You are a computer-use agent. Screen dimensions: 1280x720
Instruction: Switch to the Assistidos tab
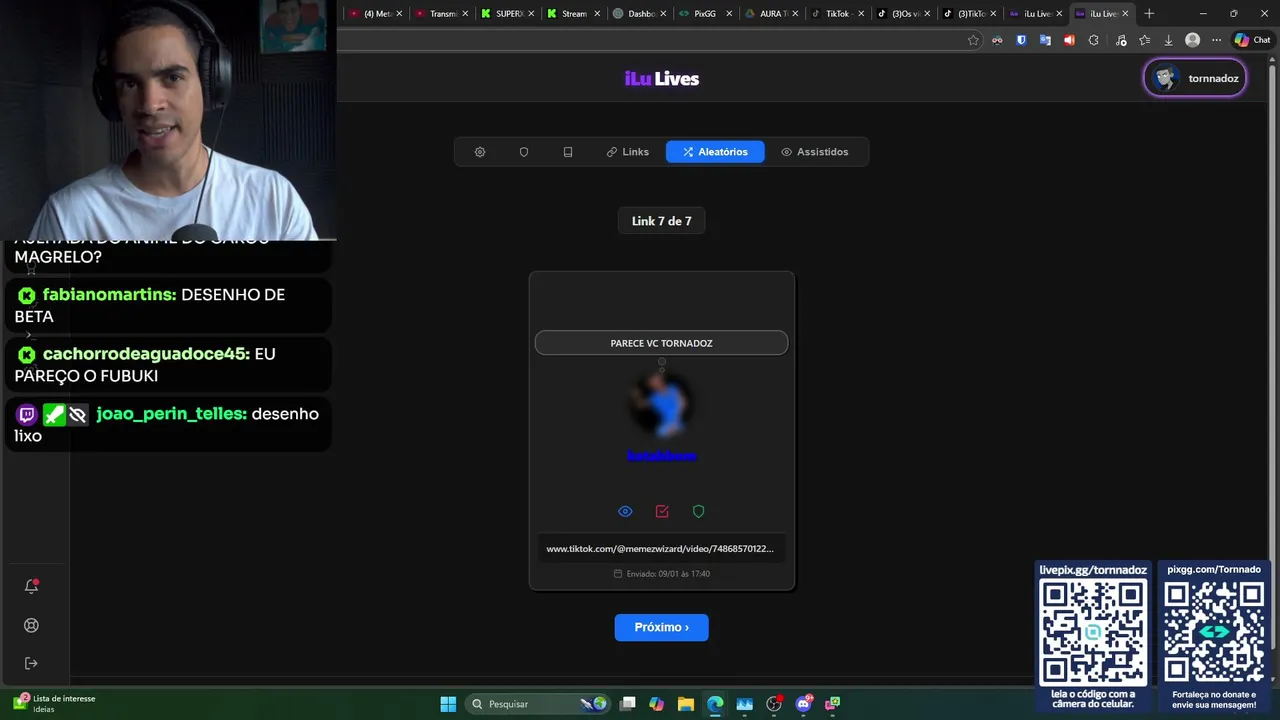pos(815,152)
